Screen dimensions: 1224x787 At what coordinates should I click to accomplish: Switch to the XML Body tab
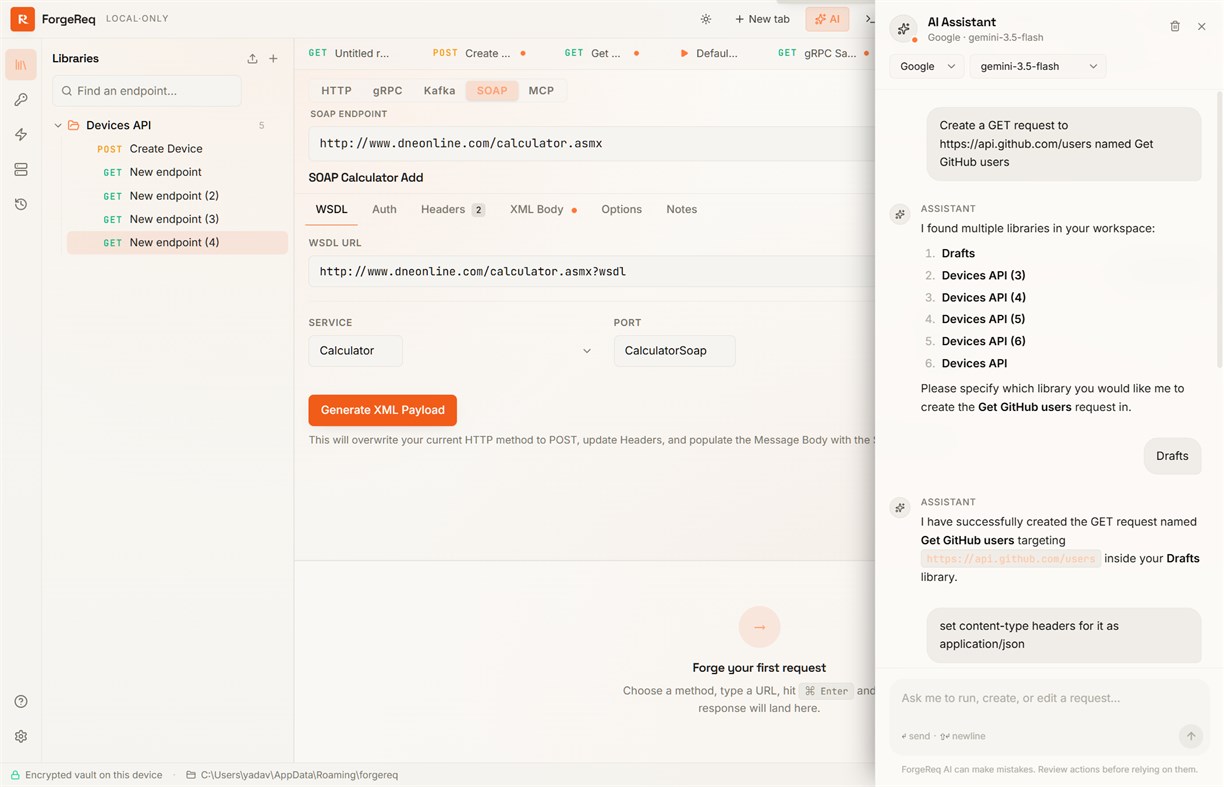[x=543, y=209]
